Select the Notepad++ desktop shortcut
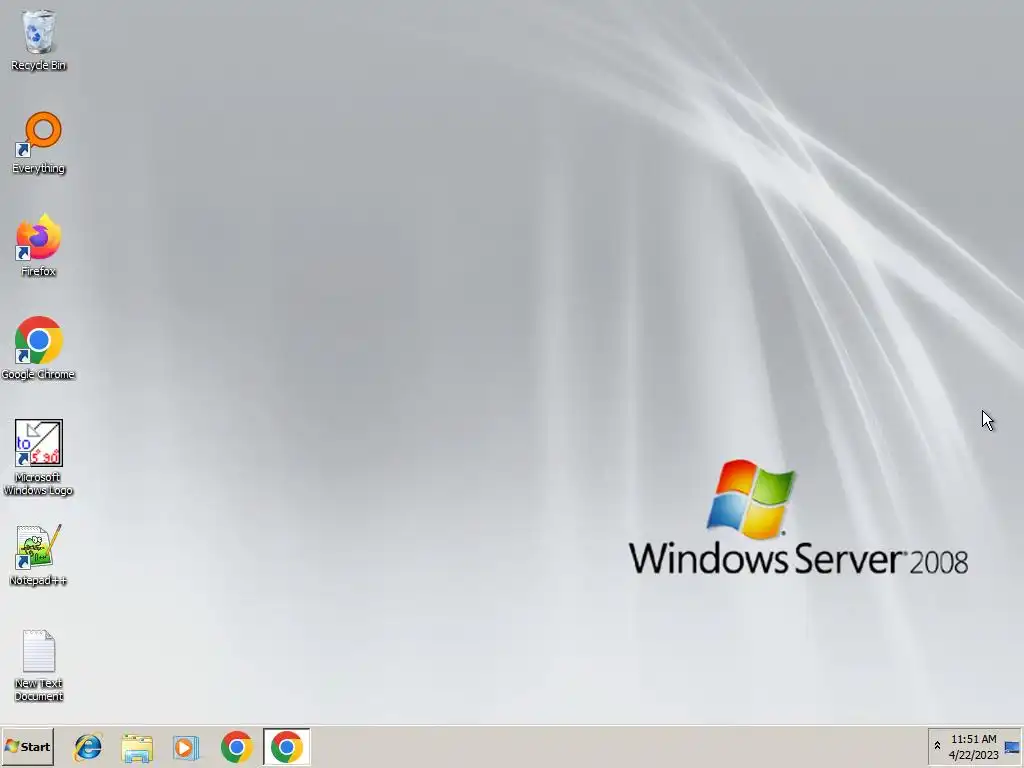 point(39,555)
